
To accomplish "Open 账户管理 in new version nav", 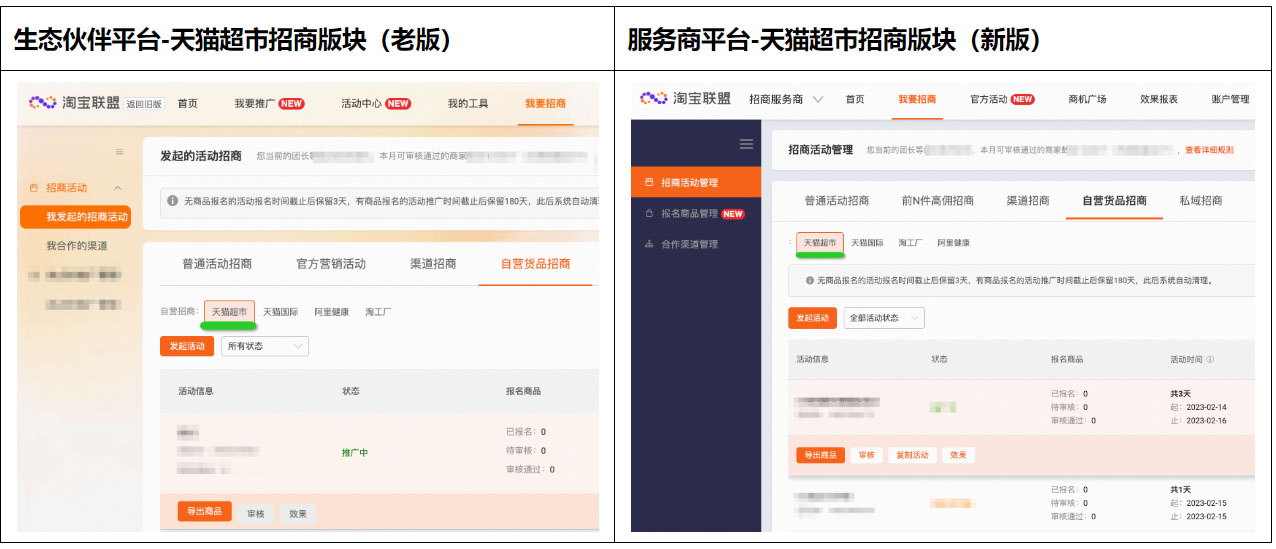I will click(1230, 99).
